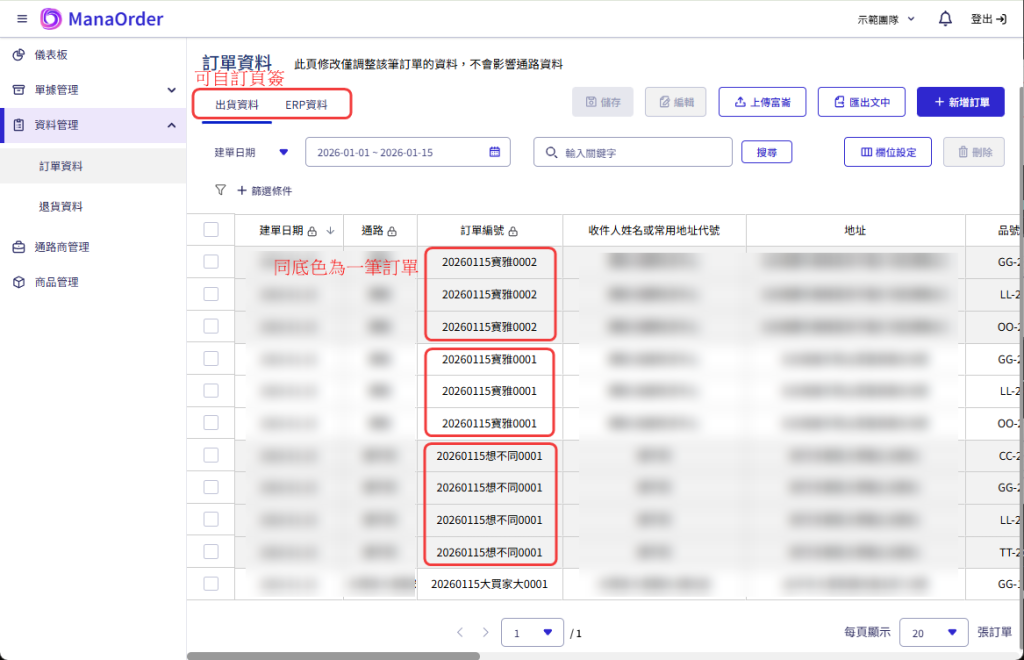Open 儀表板 in the sidebar

(x=57, y=55)
